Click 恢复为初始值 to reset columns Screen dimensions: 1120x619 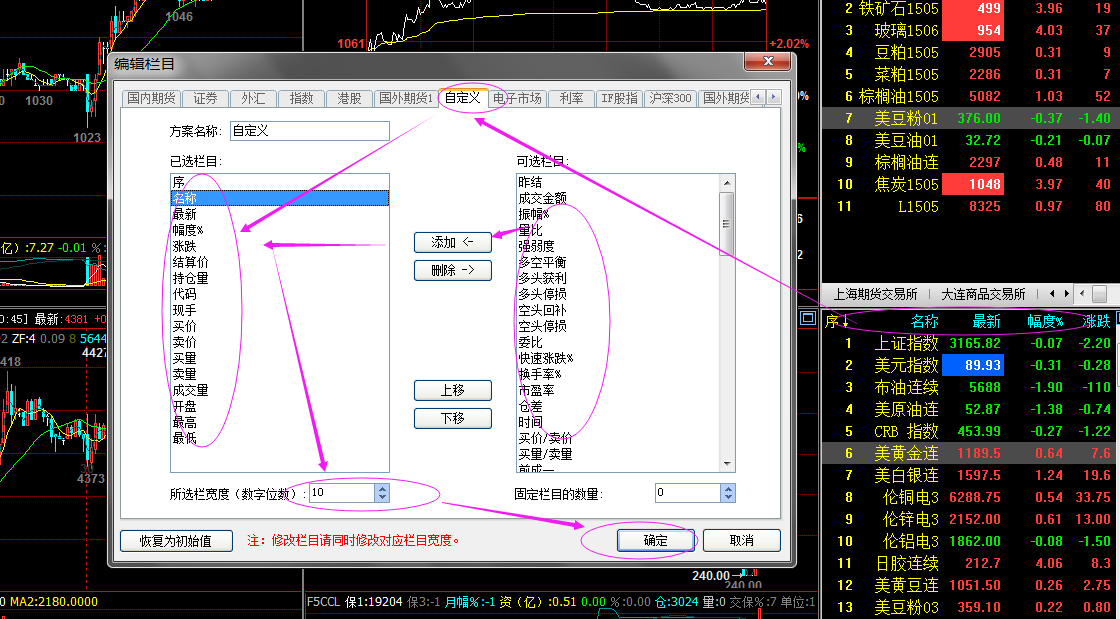pos(175,541)
